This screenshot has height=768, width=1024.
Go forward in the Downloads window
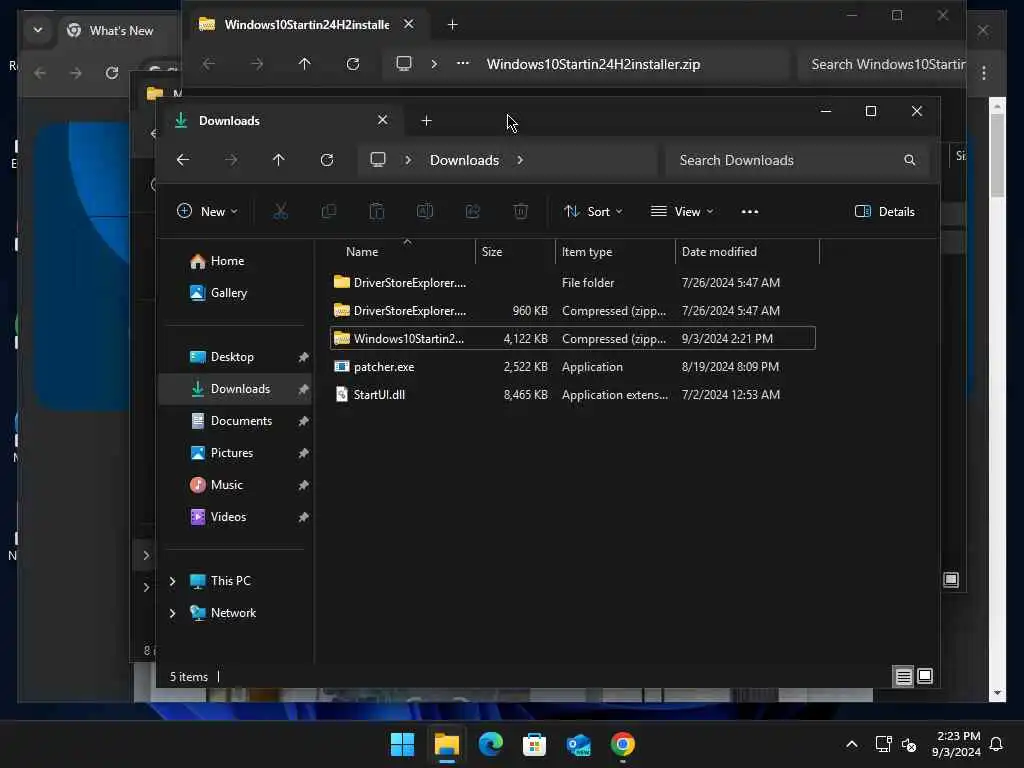pyautogui.click(x=231, y=160)
